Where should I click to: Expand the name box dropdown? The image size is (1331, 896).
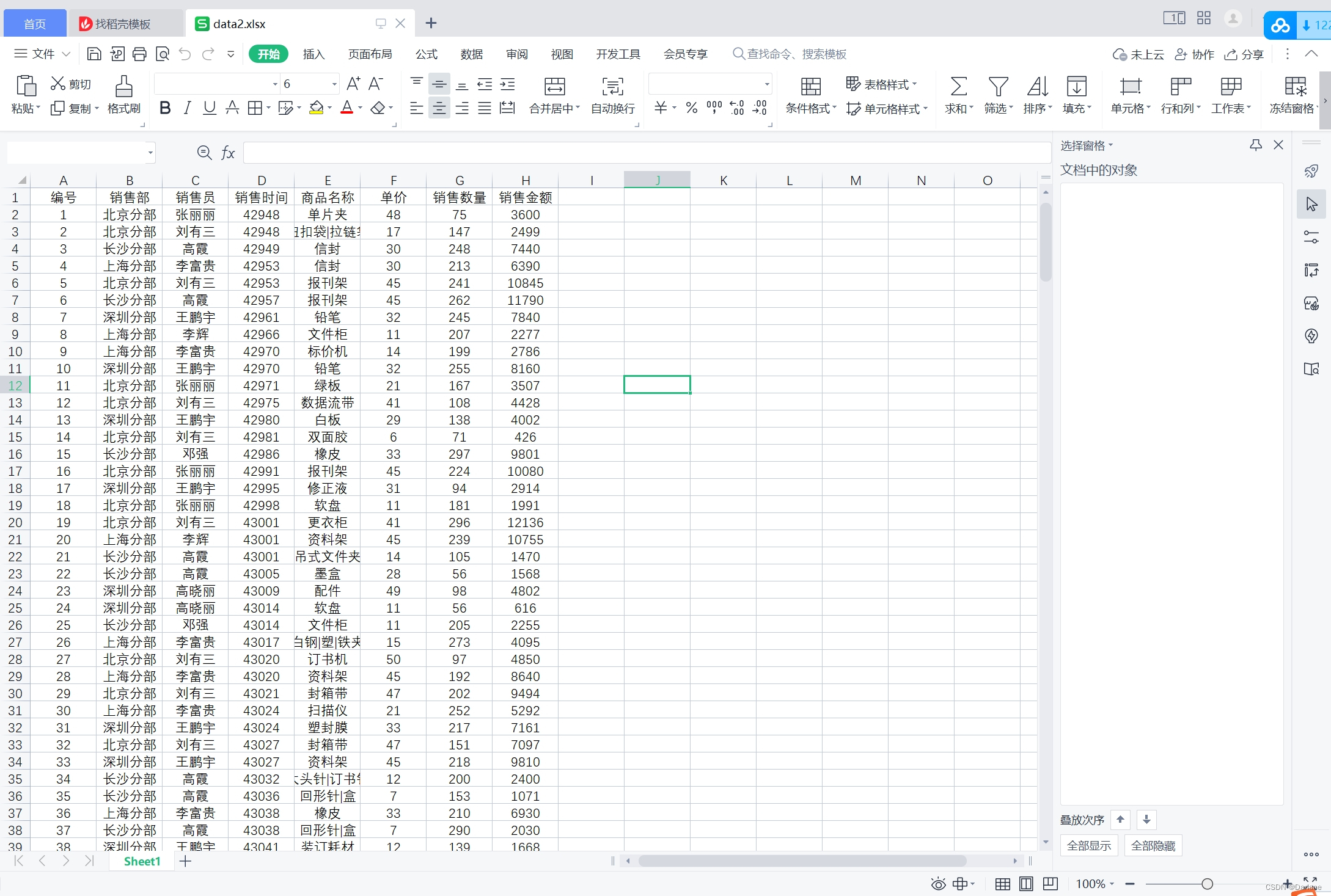[x=150, y=153]
